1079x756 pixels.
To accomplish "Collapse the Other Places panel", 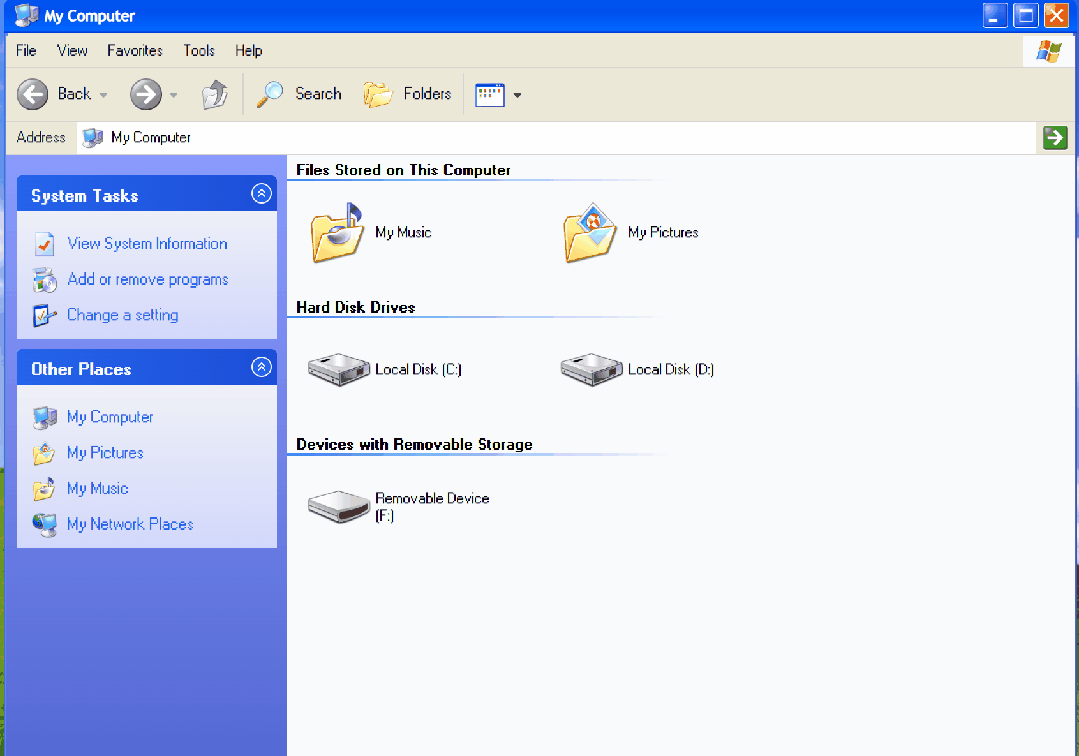I will coord(261,366).
